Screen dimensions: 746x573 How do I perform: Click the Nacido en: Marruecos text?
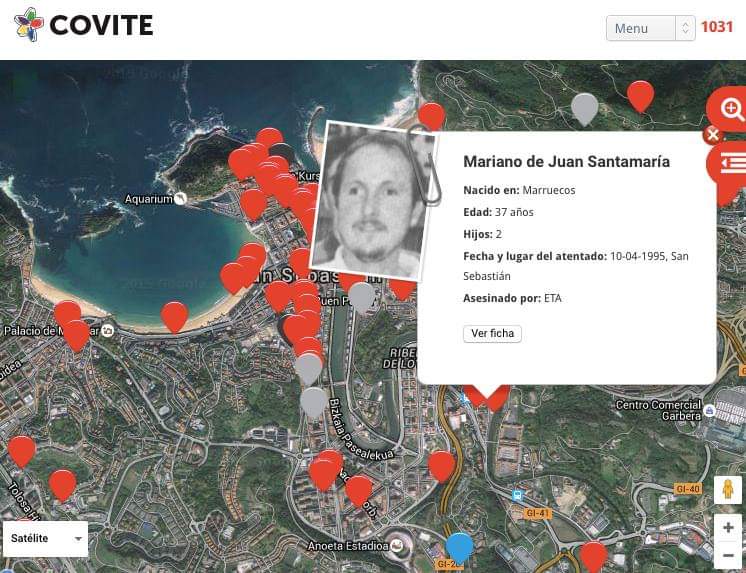click(x=520, y=190)
